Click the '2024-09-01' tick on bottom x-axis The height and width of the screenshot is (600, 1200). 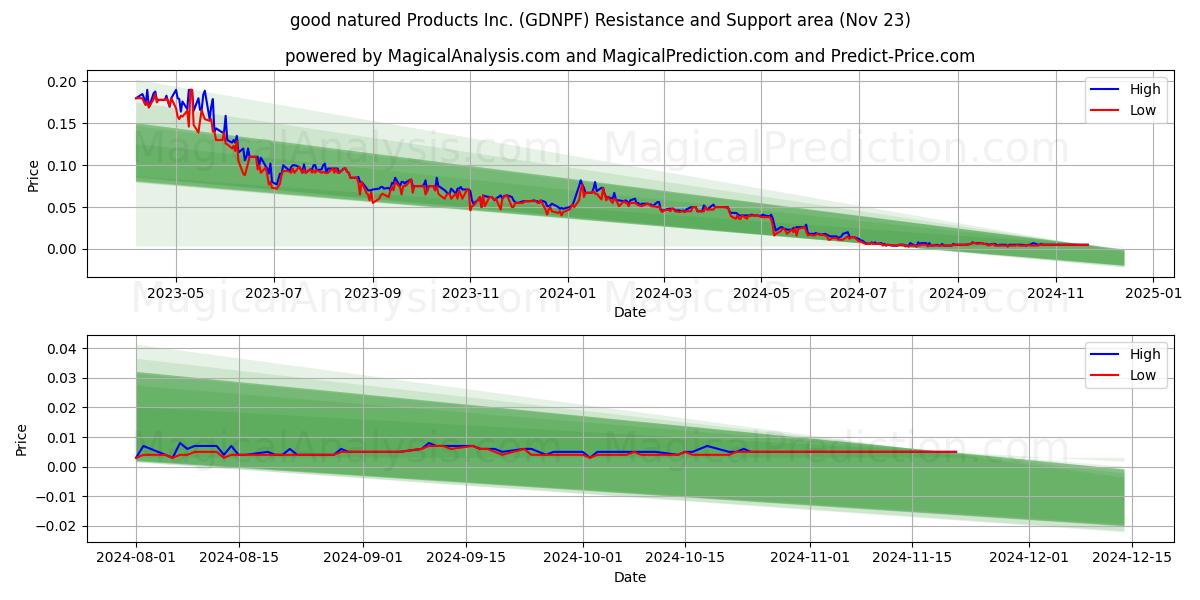[364, 558]
